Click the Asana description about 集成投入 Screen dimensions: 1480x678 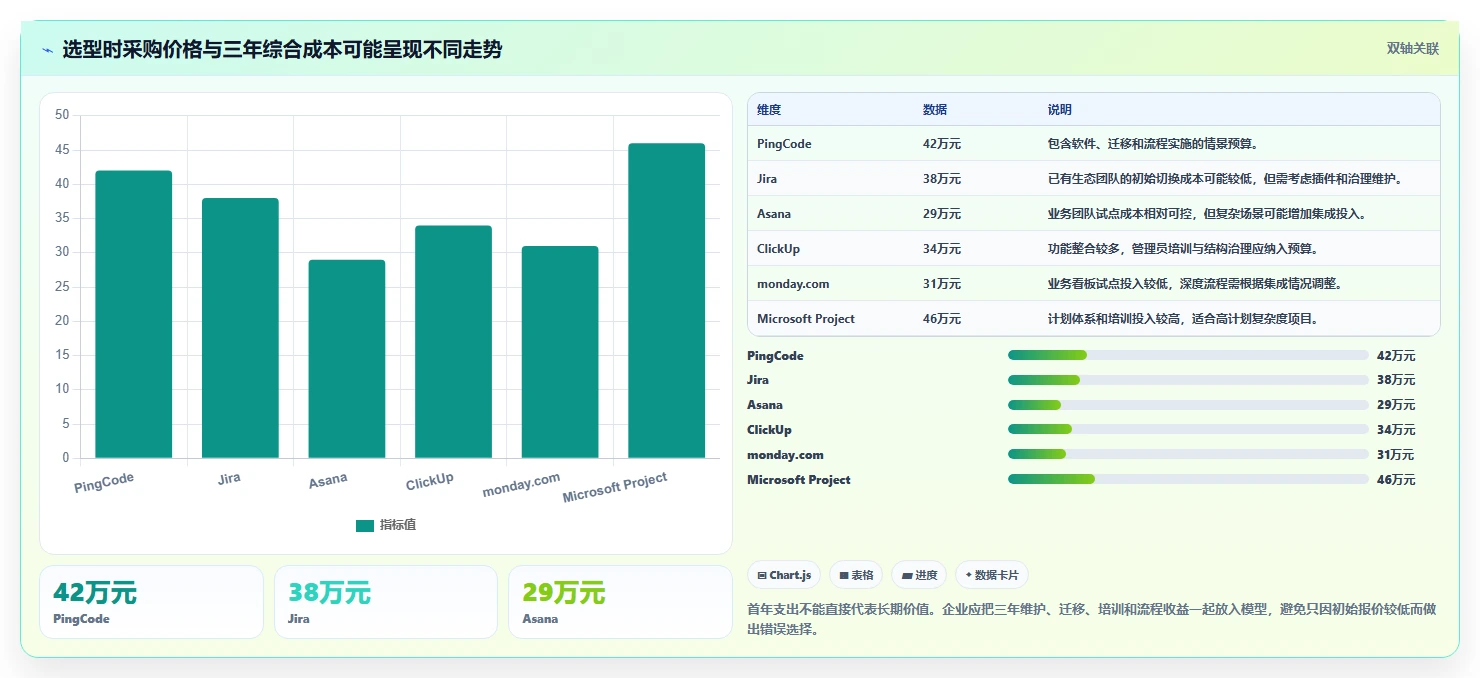click(x=1207, y=214)
